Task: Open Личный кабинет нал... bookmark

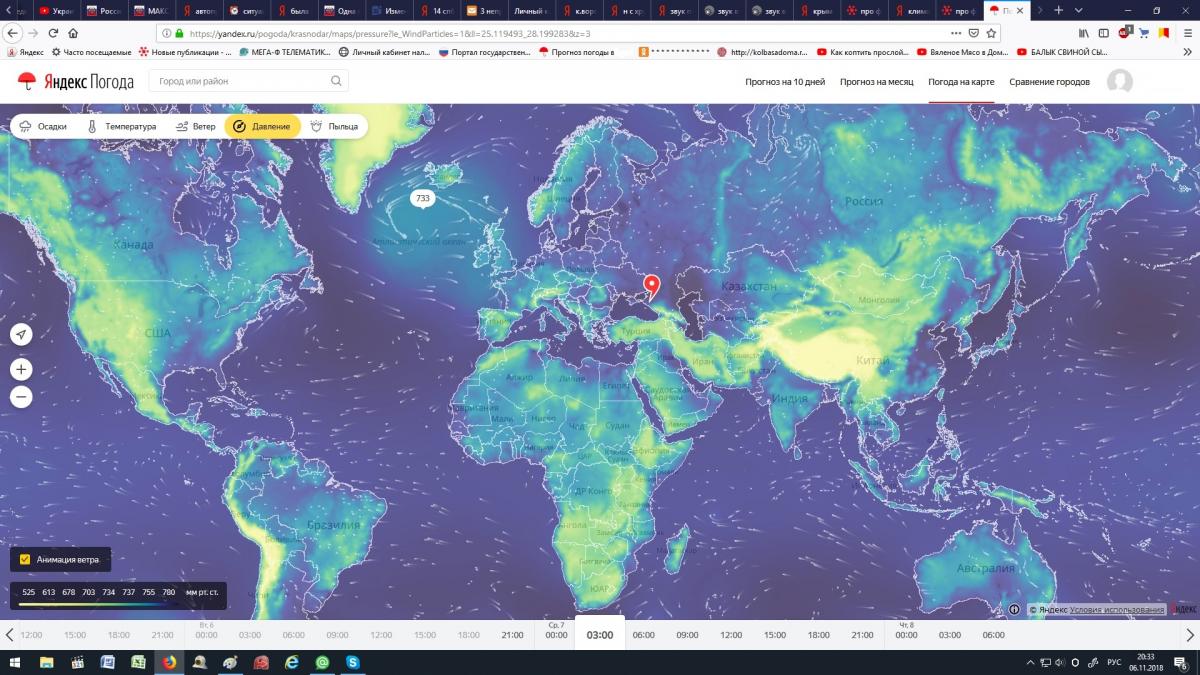Action: tap(384, 52)
